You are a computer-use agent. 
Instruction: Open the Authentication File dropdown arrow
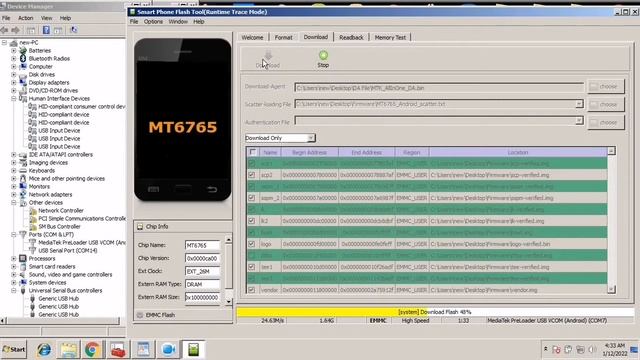[579, 121]
